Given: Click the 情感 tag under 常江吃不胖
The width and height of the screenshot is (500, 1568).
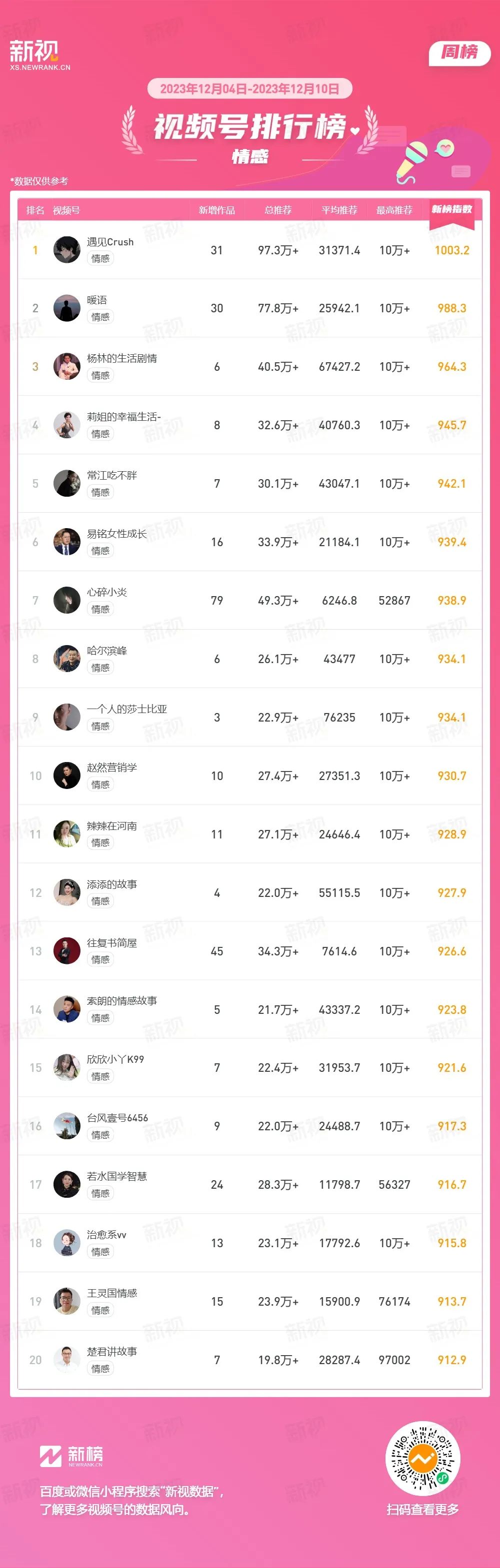Looking at the screenshot, I should click(x=100, y=492).
